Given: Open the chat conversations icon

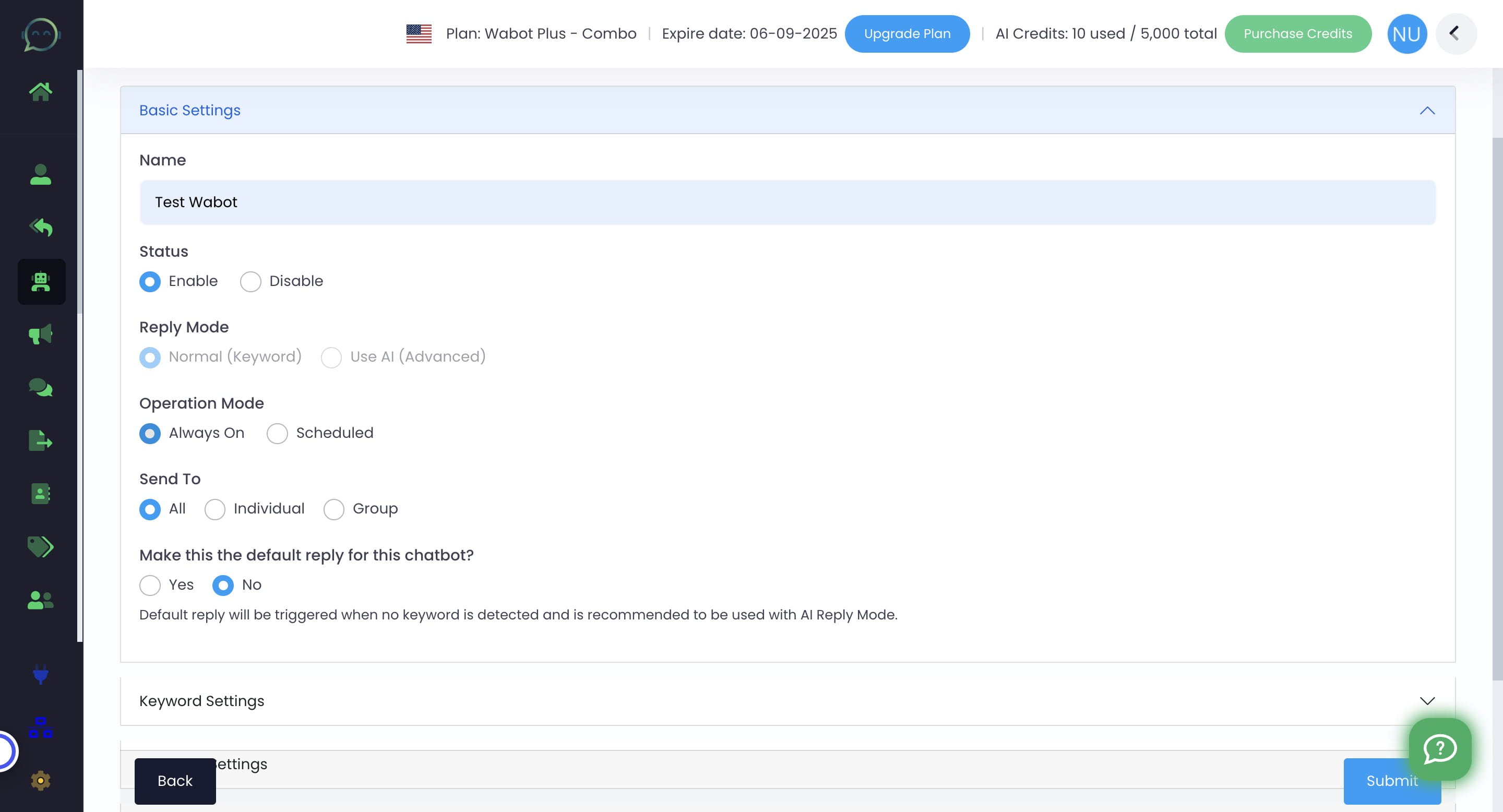Looking at the screenshot, I should (x=41, y=387).
